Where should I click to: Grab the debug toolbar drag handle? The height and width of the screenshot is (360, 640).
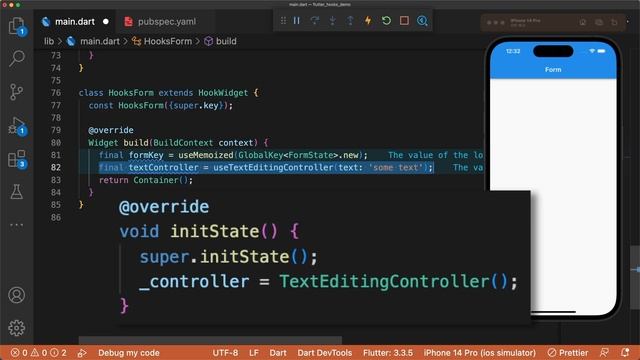[283, 20]
